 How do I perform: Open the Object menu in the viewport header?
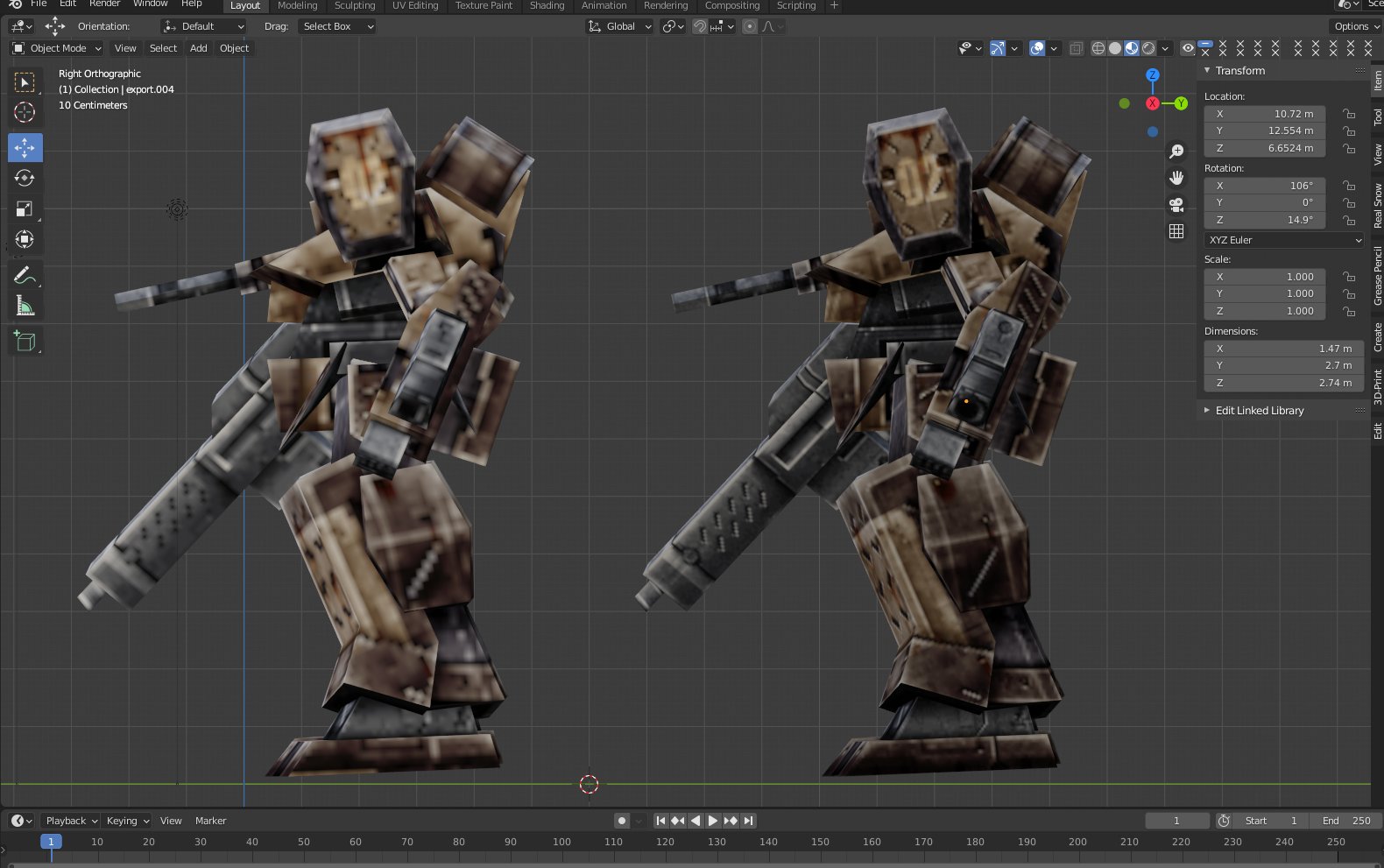tap(234, 48)
